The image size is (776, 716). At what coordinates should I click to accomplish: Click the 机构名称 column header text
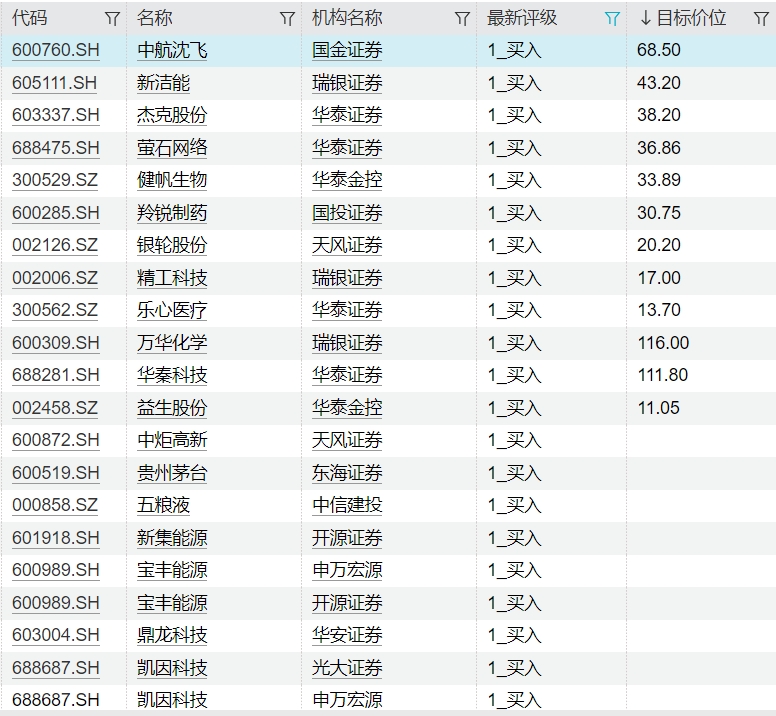[347, 19]
